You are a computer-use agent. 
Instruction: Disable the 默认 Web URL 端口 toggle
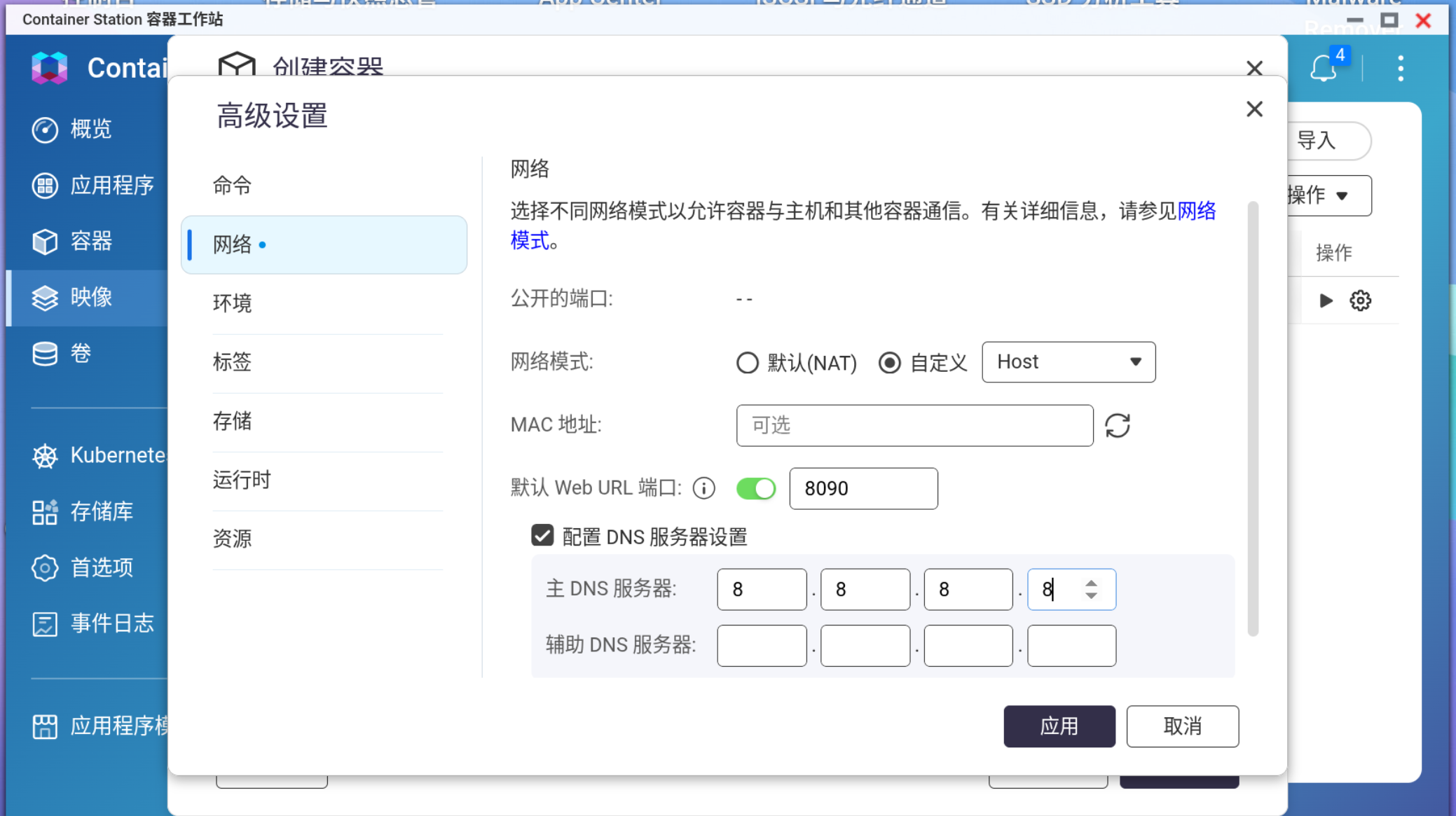(755, 488)
